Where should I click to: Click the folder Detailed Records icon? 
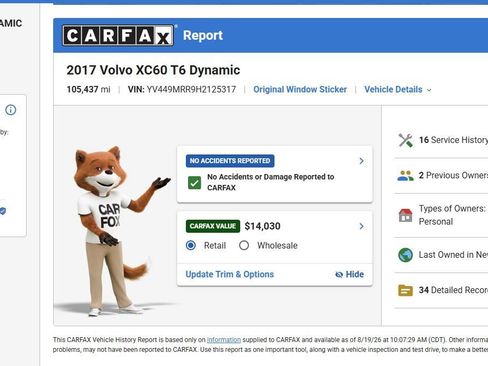[405, 290]
